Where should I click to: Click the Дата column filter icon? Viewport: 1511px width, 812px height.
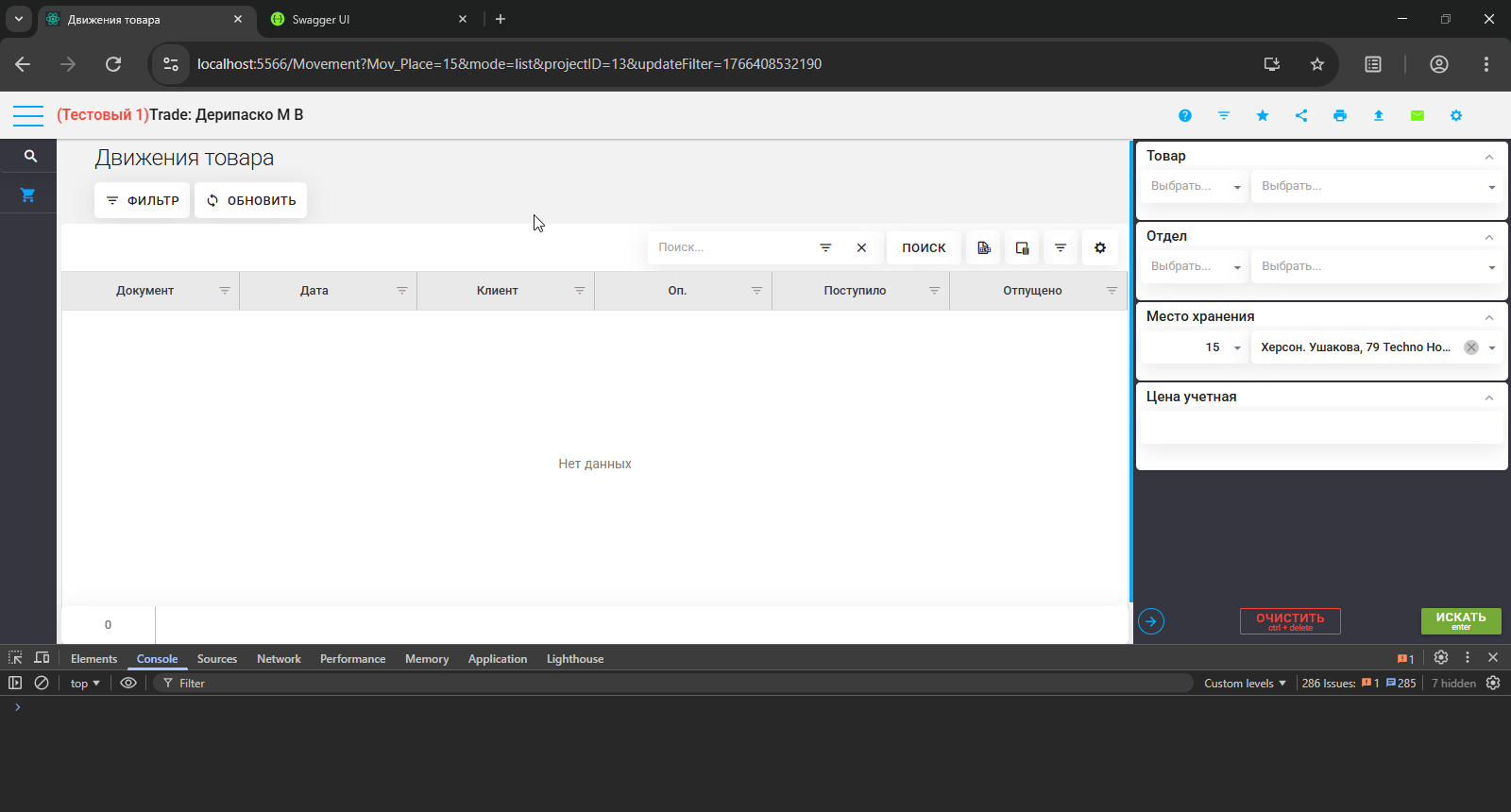tap(402, 291)
